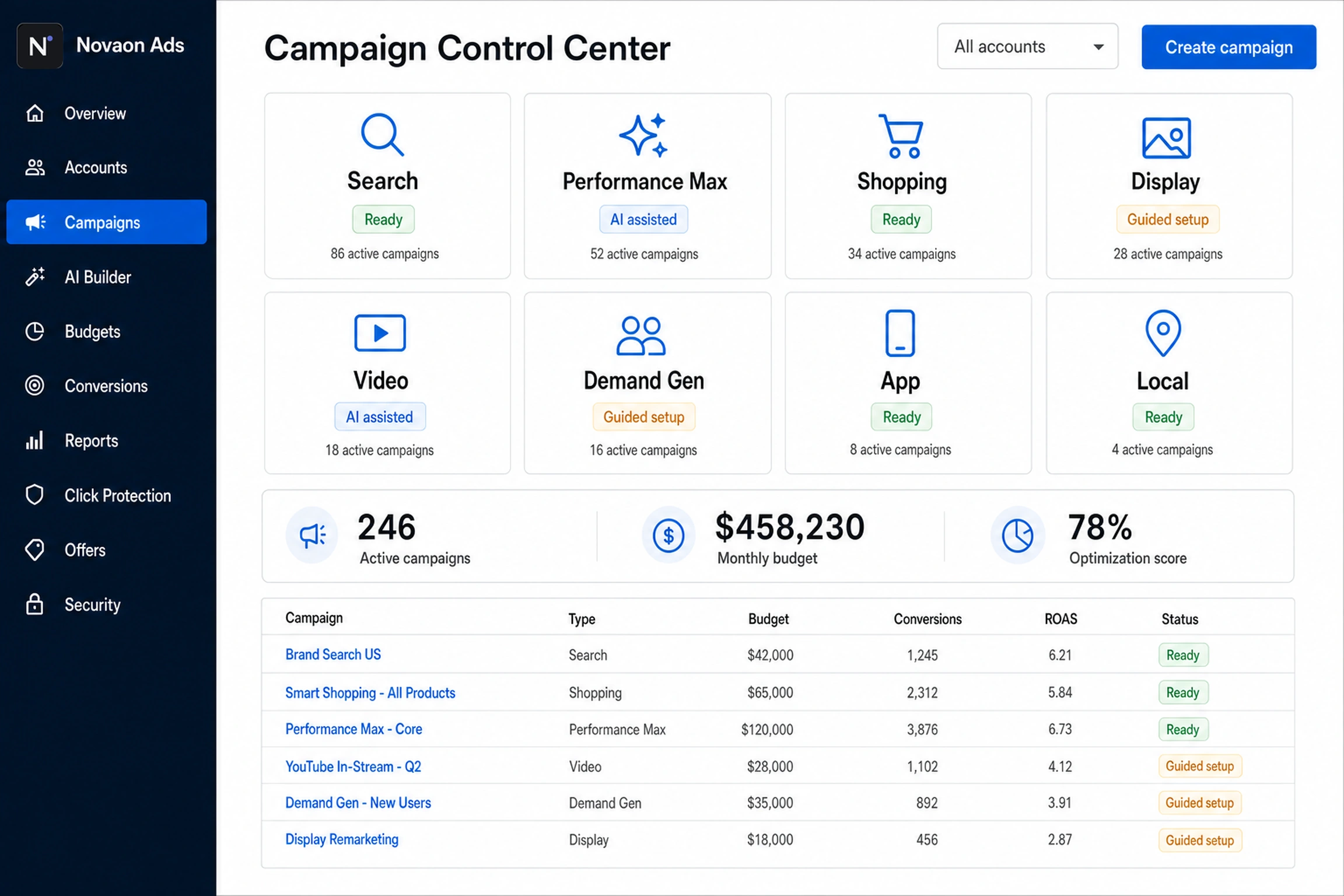Click the Local map pin icon
The image size is (1344, 896).
tap(1163, 333)
